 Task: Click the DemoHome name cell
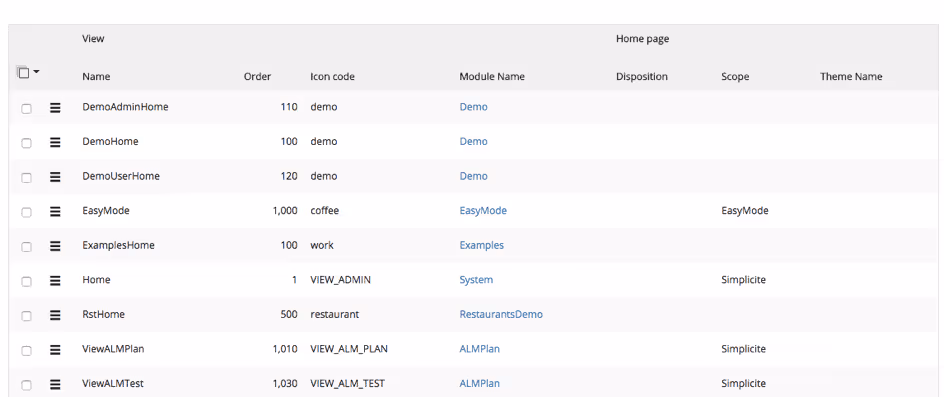pyautogui.click(x=110, y=142)
